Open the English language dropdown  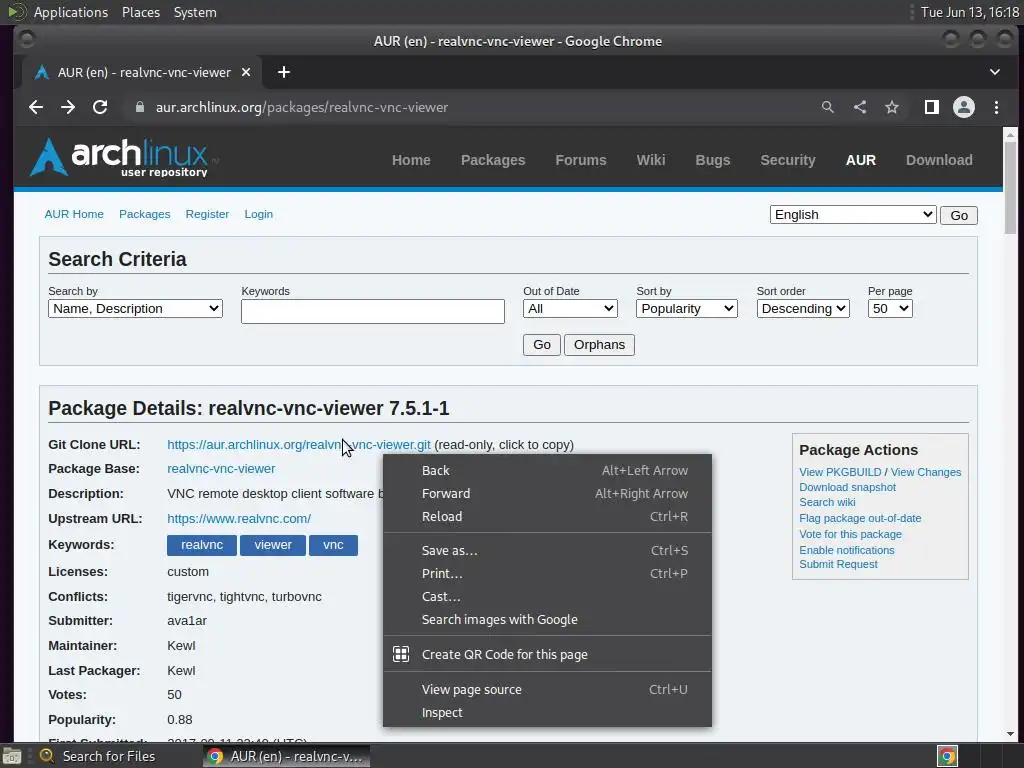click(853, 215)
